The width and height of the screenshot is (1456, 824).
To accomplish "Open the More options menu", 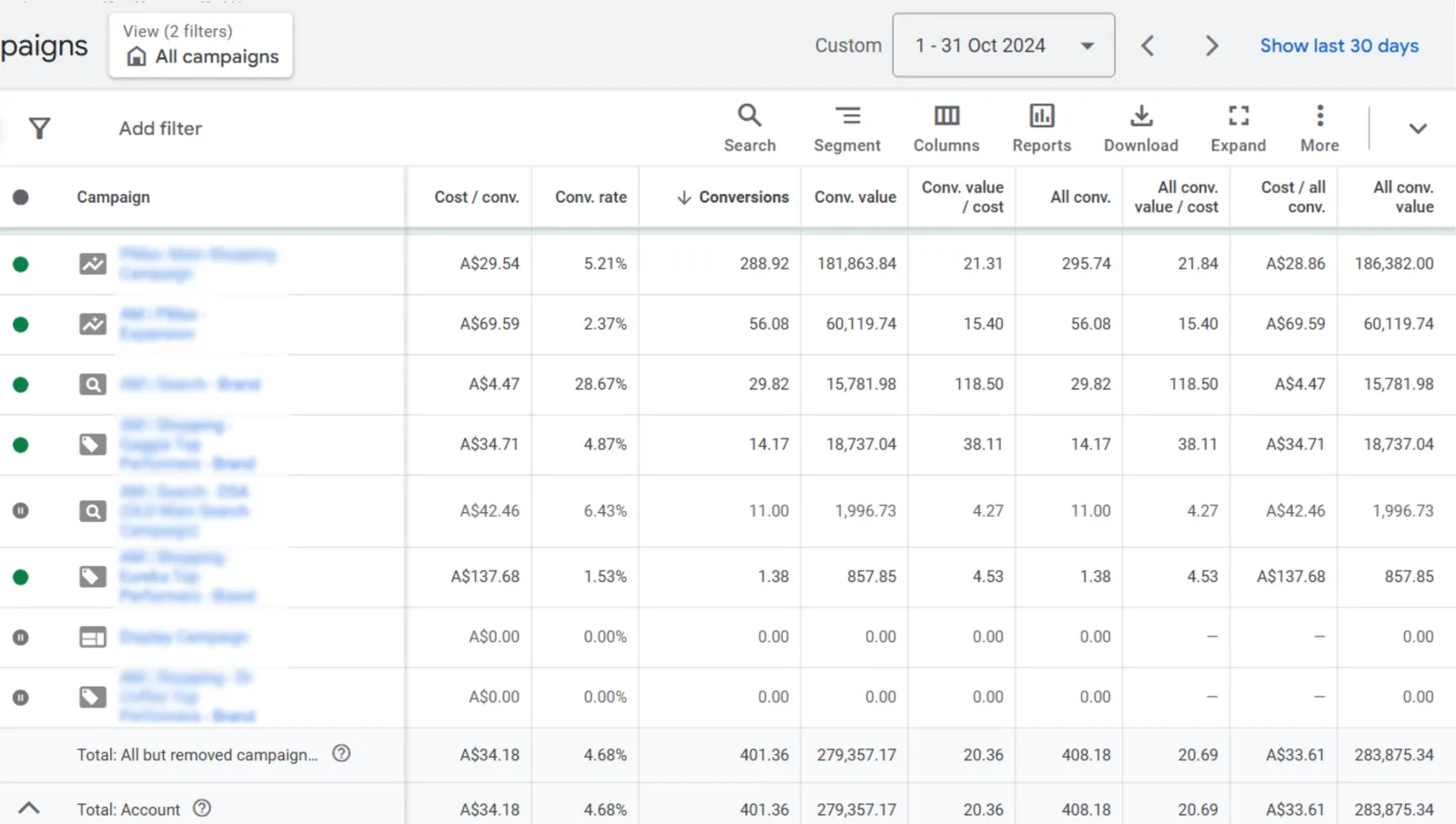I will point(1319,128).
